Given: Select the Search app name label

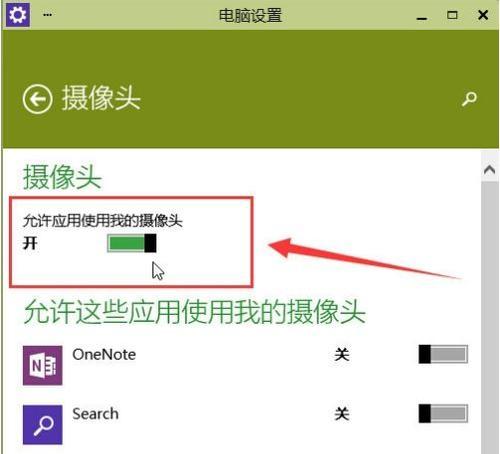Looking at the screenshot, I should point(95,414).
